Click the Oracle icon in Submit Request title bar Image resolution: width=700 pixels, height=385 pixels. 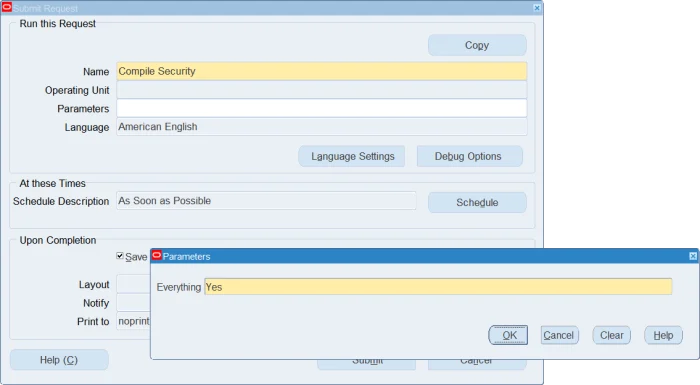[7, 8]
